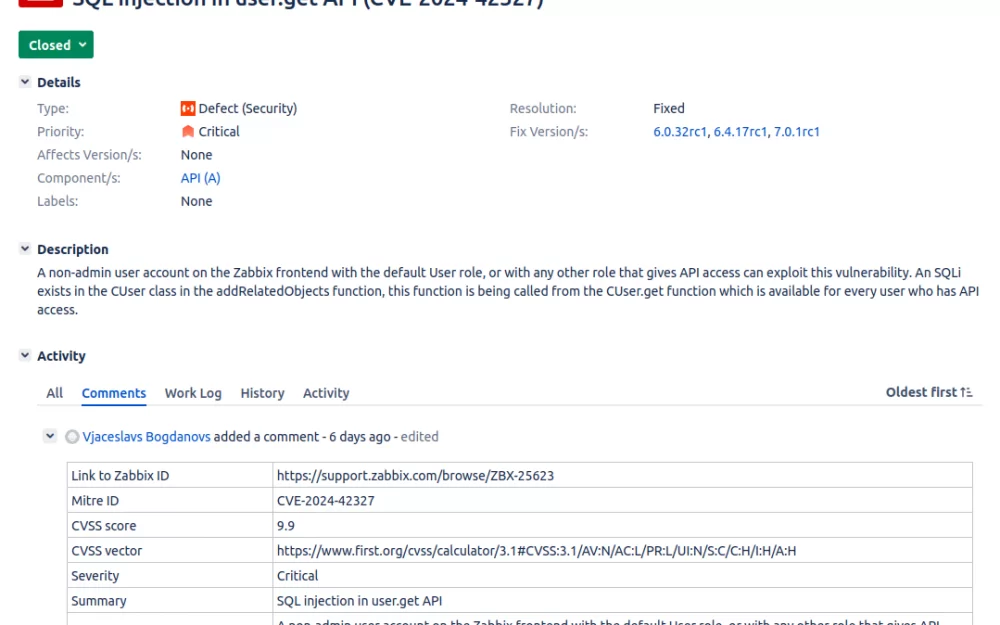Open the API (A) component link
This screenshot has width=1000, height=625.
tap(200, 178)
